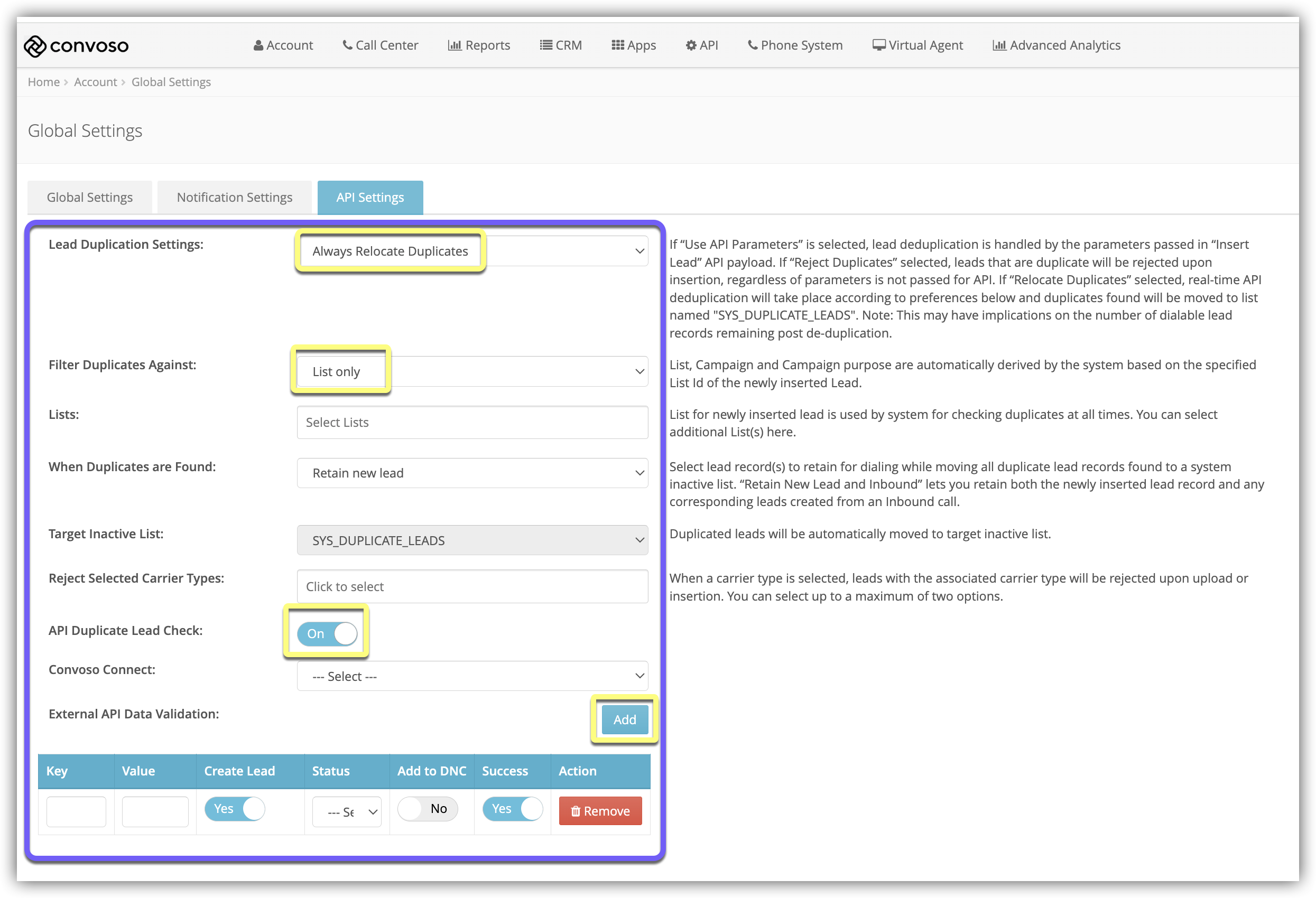Toggle the Create Lead Yes switch
This screenshot has width=1316, height=898.
(235, 809)
